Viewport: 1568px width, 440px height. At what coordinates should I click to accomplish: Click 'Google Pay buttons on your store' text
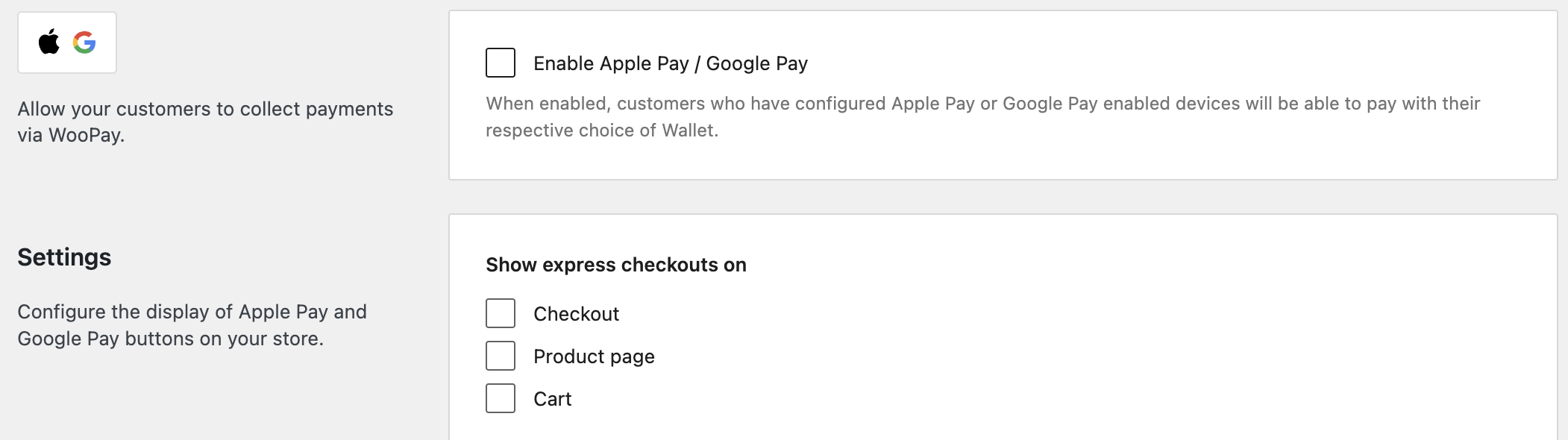pyautogui.click(x=169, y=339)
